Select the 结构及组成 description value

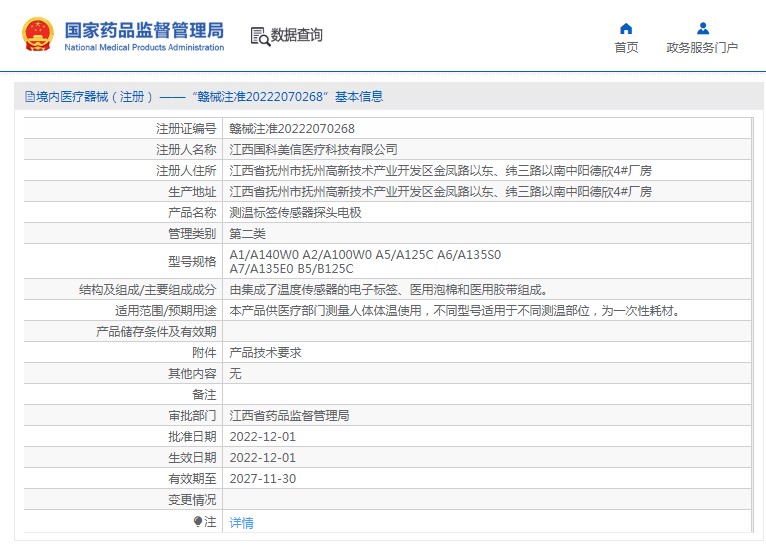click(389, 290)
